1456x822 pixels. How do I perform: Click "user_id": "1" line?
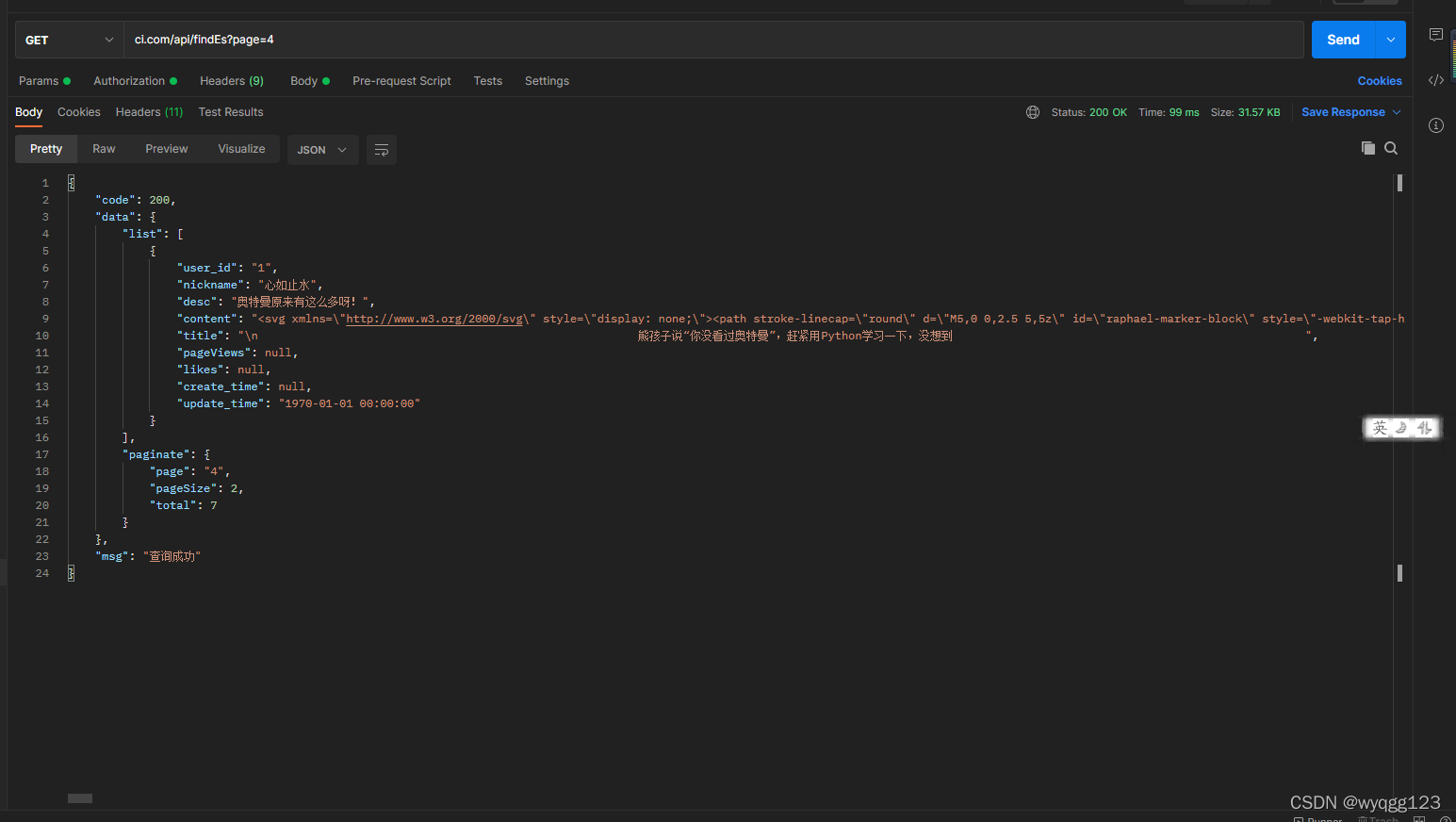(x=227, y=268)
